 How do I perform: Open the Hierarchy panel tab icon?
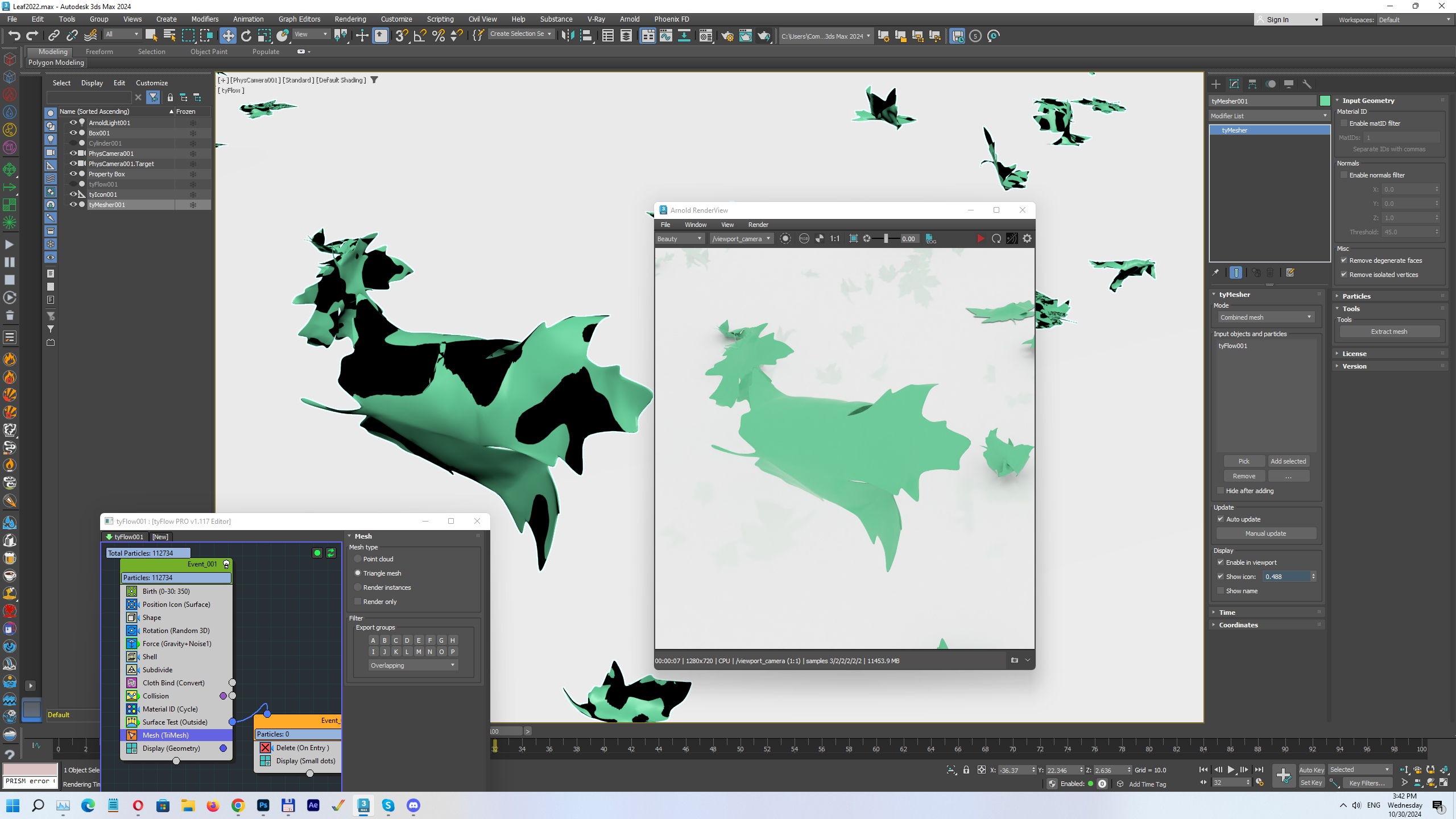click(1252, 84)
